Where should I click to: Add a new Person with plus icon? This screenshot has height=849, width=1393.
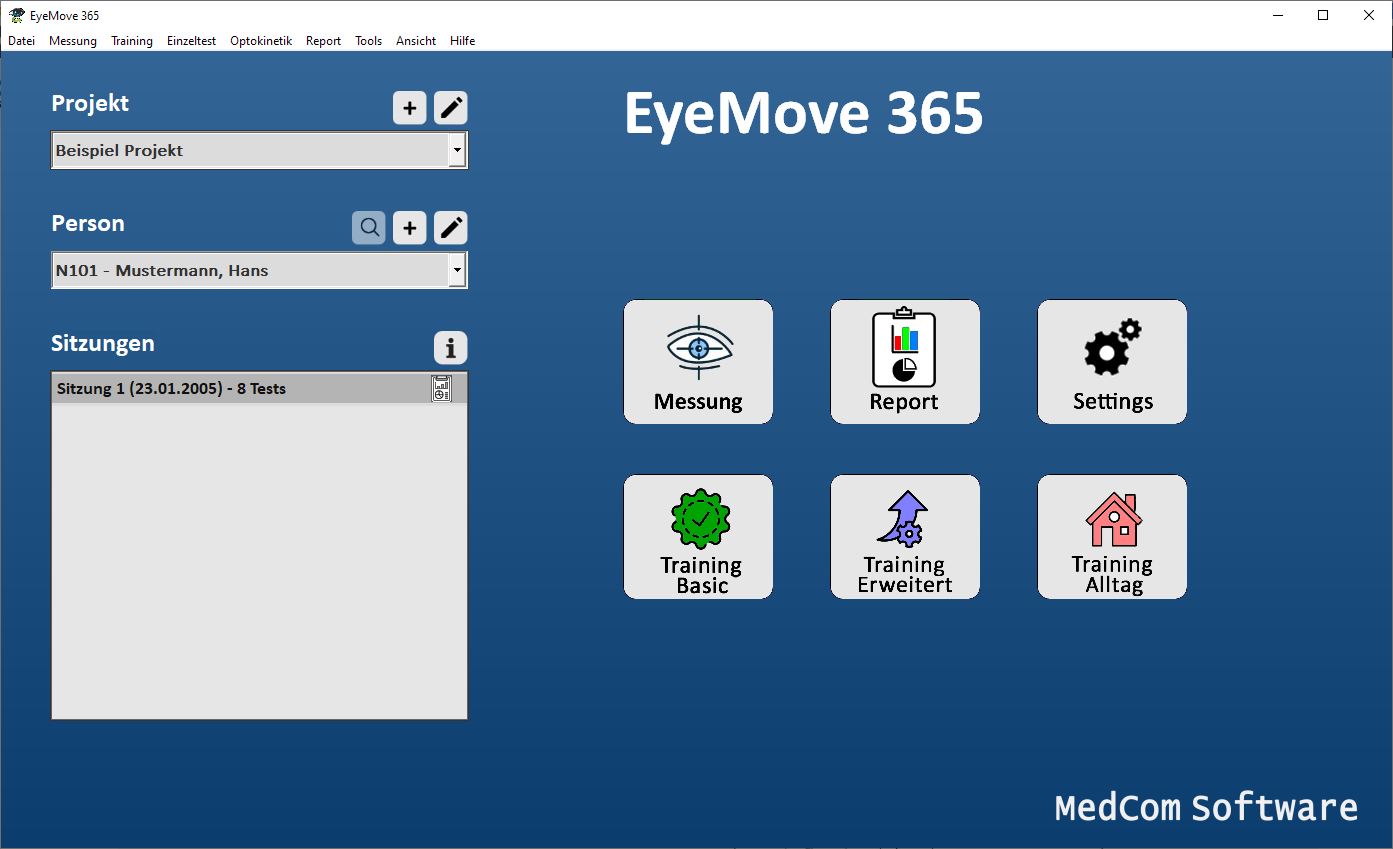click(x=409, y=228)
